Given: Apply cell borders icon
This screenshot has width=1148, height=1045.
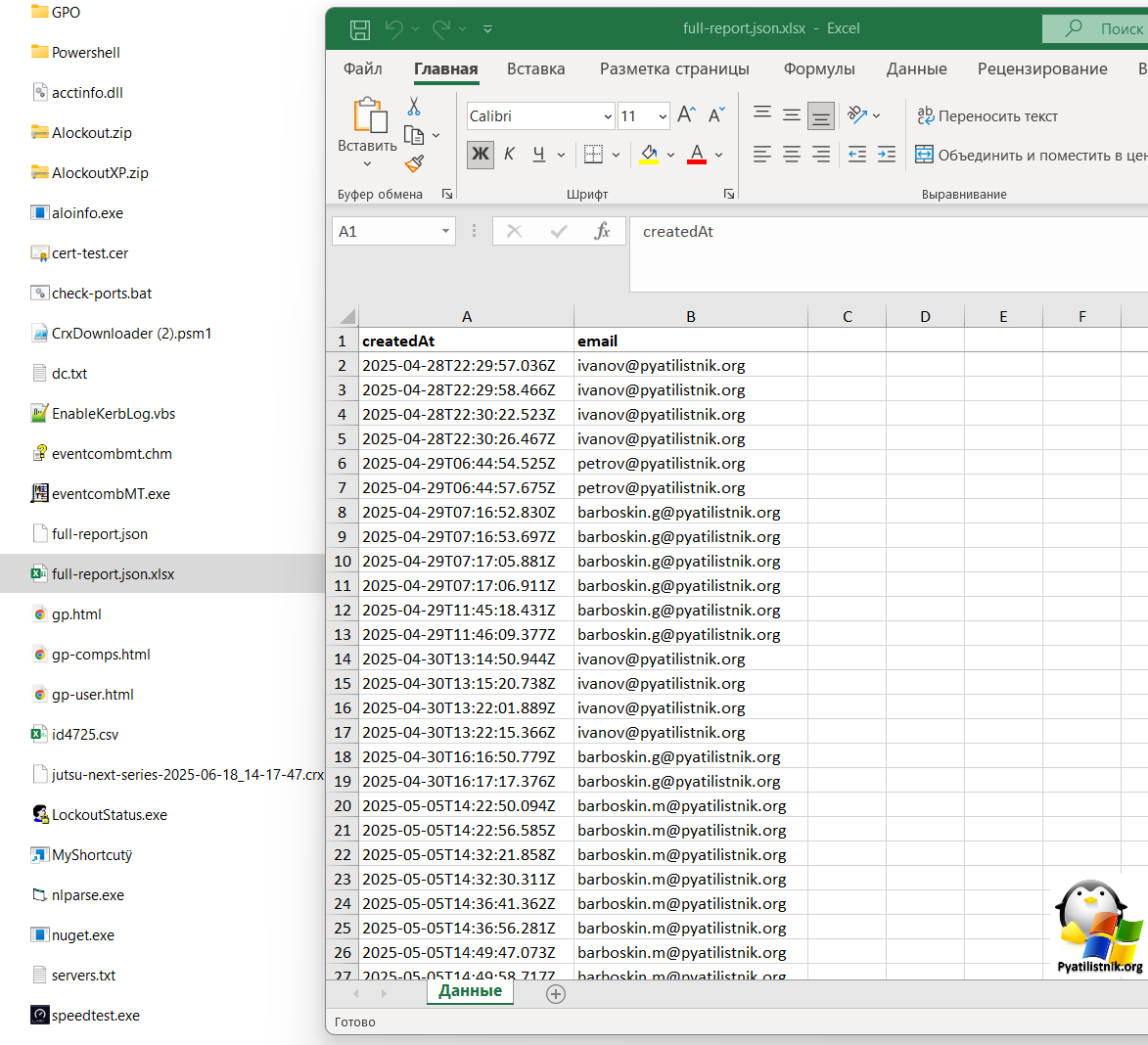Looking at the screenshot, I should click(x=593, y=154).
